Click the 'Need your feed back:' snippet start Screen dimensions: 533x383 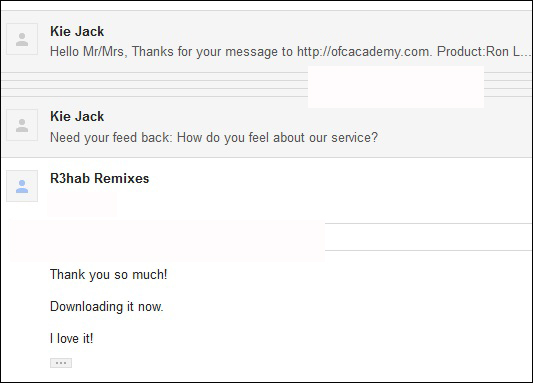click(111, 137)
